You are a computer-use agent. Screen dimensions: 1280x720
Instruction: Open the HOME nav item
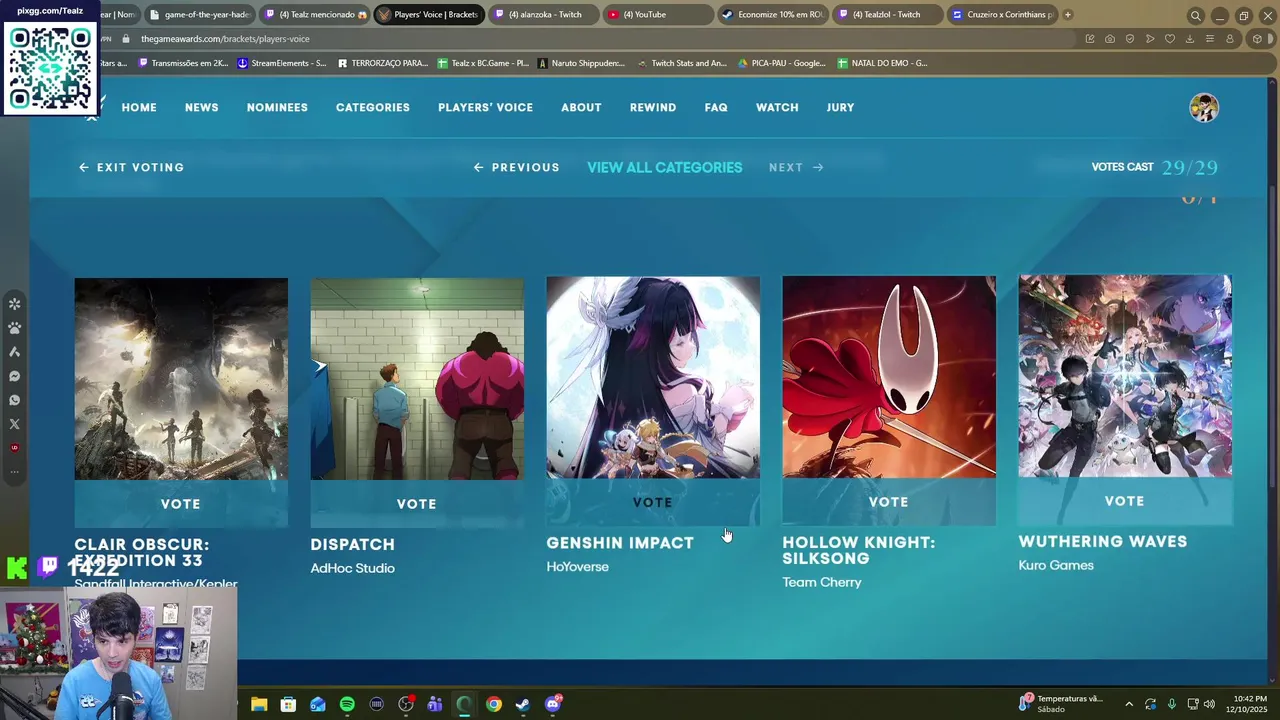(139, 107)
